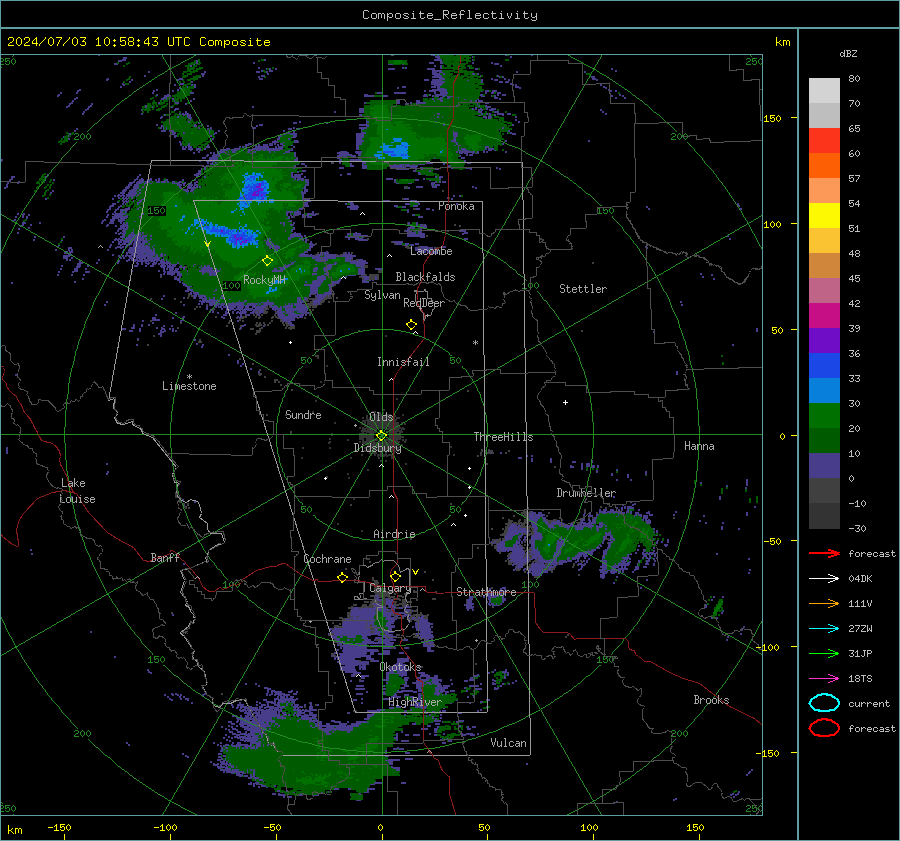Click the Innisfail city label

tap(403, 362)
